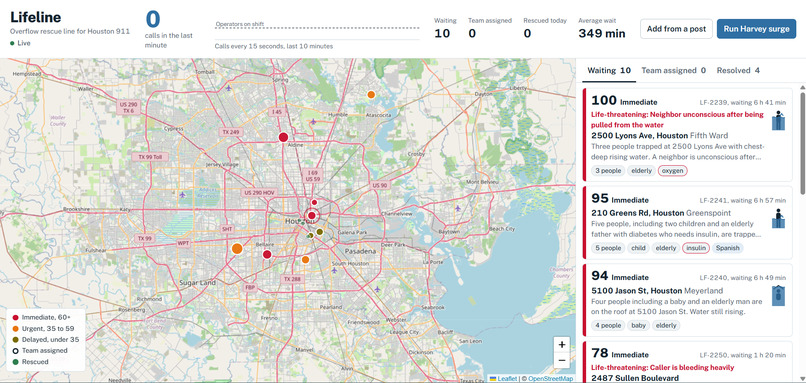Screen dimensions: 806x383
Task: Click LF-2250 waiting time text
Action: (742, 355)
